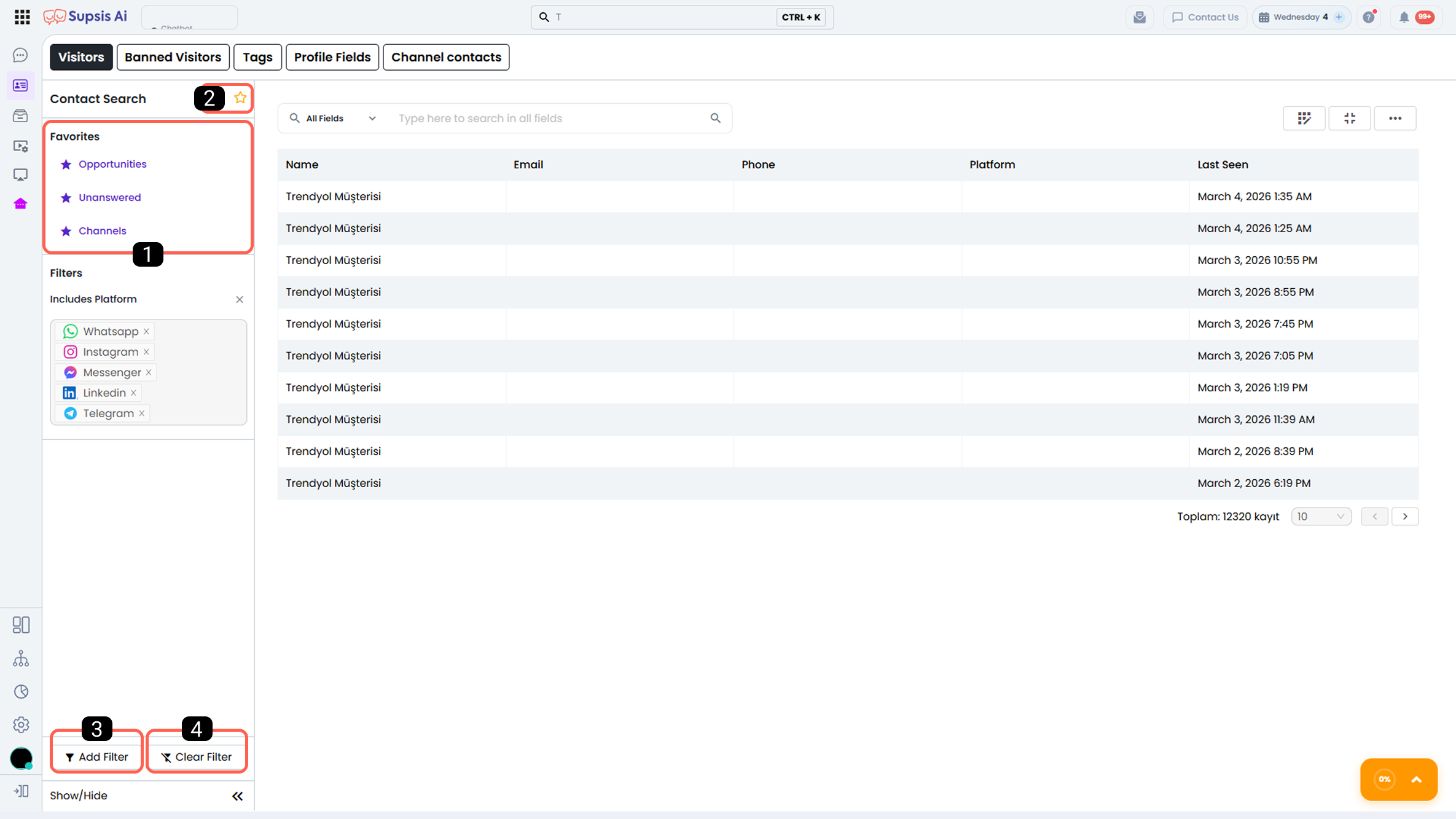Click the edit columns grid icon

(1304, 118)
